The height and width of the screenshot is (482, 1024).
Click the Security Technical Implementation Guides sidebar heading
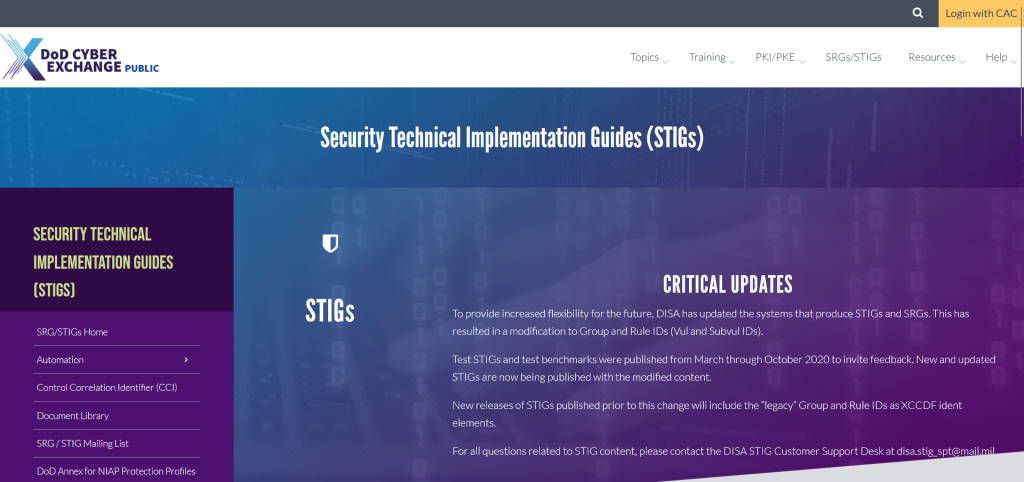[103, 262]
